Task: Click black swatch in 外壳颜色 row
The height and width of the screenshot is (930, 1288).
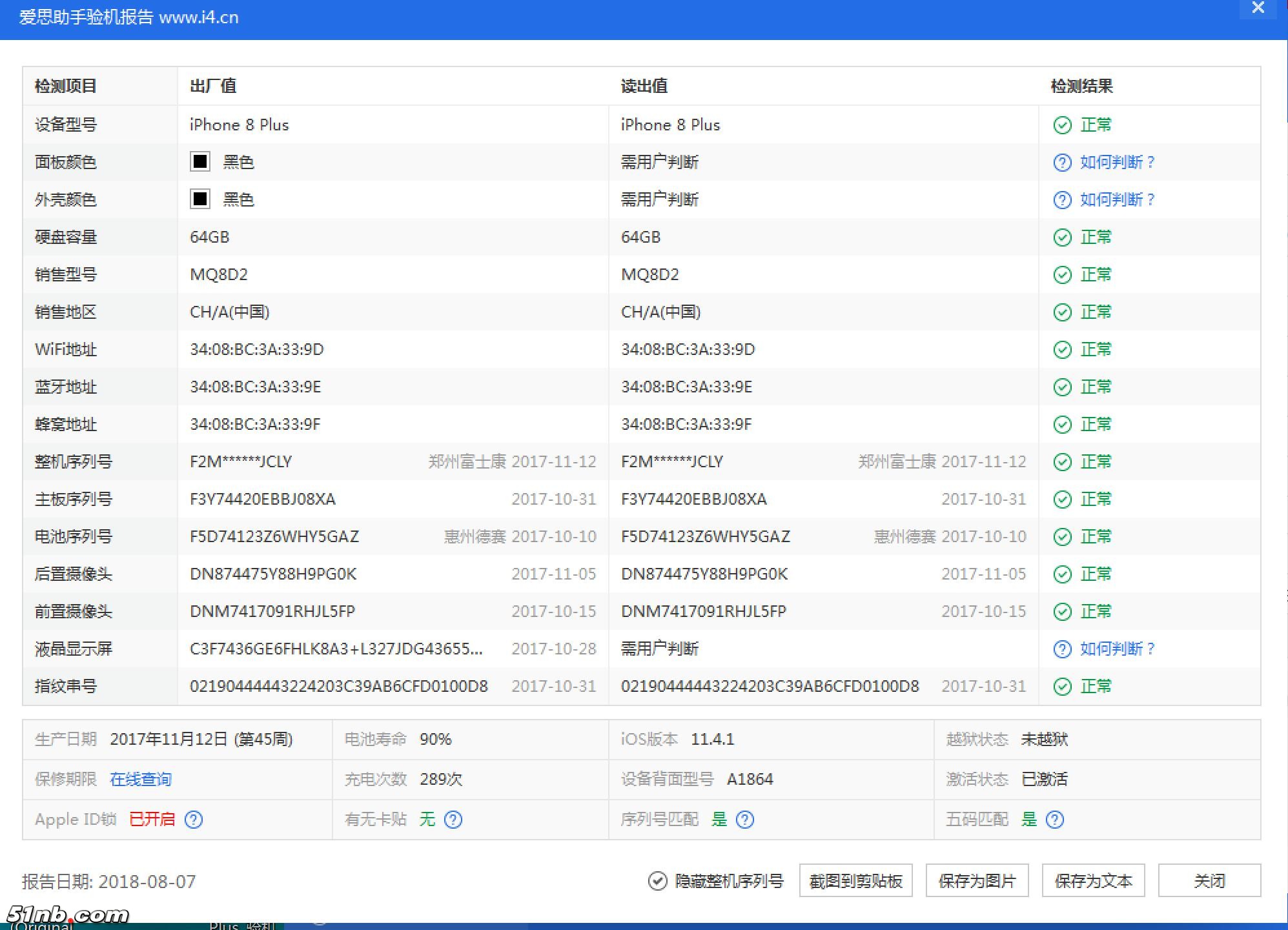Action: pyautogui.click(x=200, y=199)
